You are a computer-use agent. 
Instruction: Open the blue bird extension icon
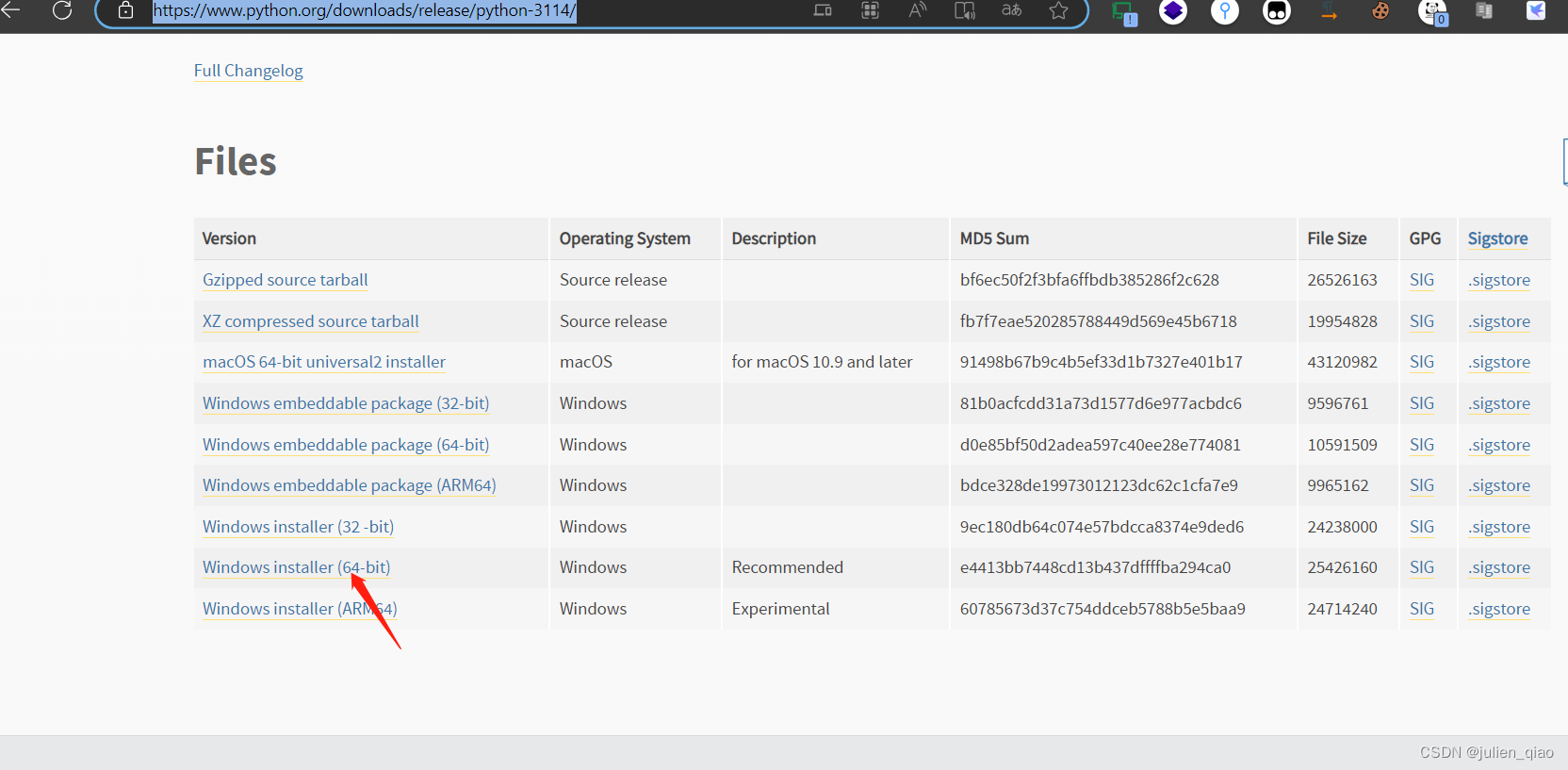pyautogui.click(x=1536, y=11)
